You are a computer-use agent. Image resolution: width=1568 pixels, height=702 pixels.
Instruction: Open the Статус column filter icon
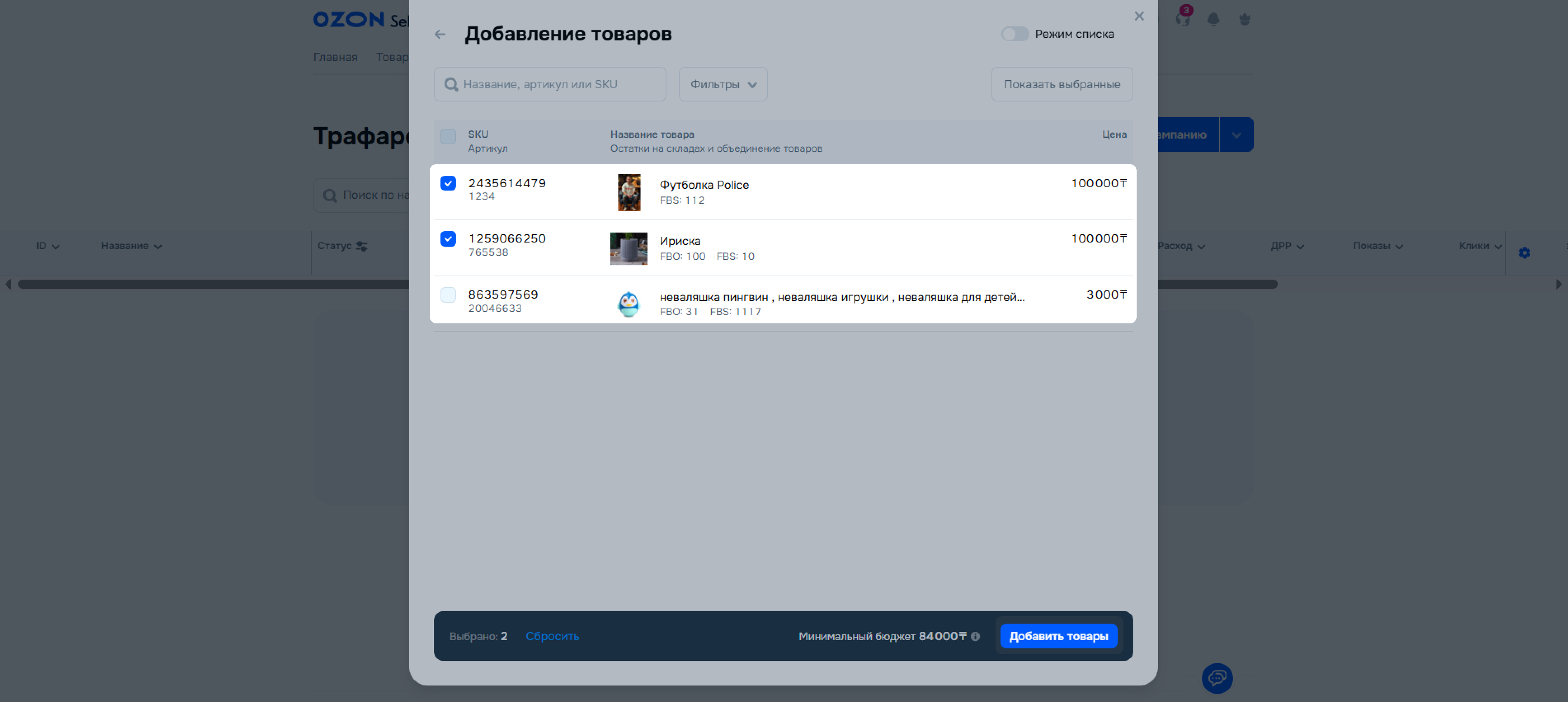click(362, 246)
